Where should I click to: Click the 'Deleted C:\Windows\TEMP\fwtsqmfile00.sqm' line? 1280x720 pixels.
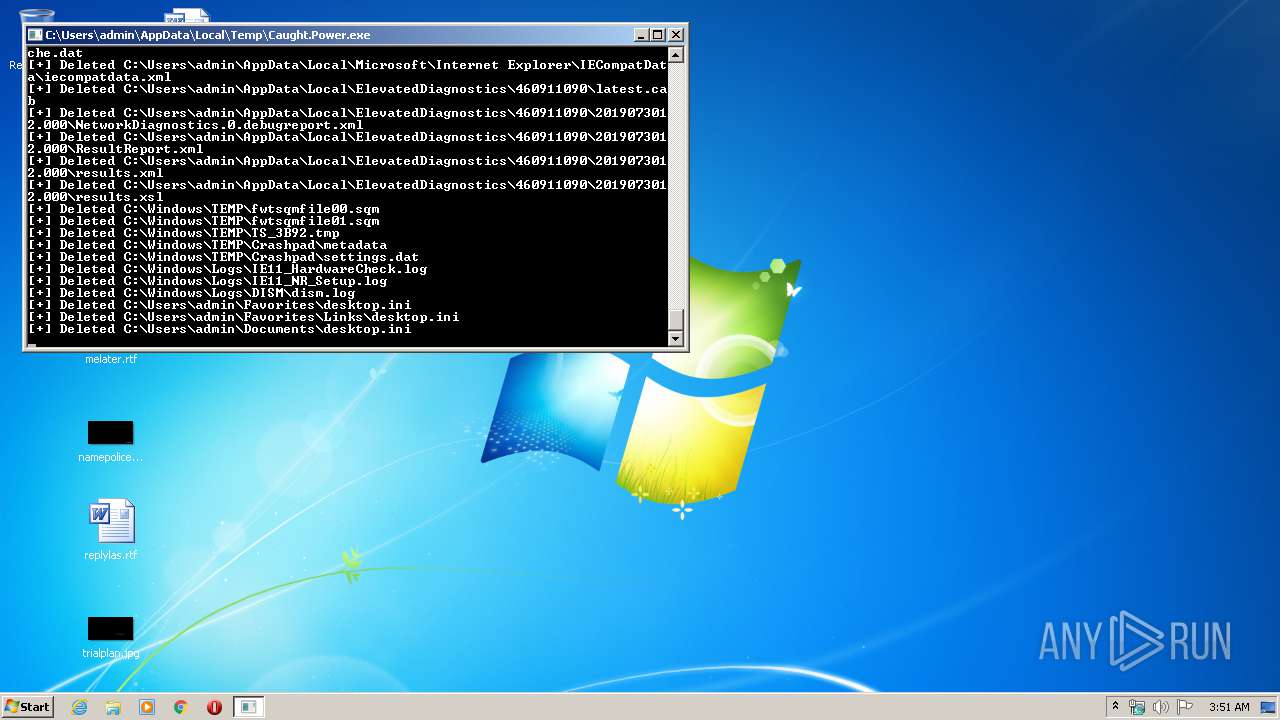[203, 209]
